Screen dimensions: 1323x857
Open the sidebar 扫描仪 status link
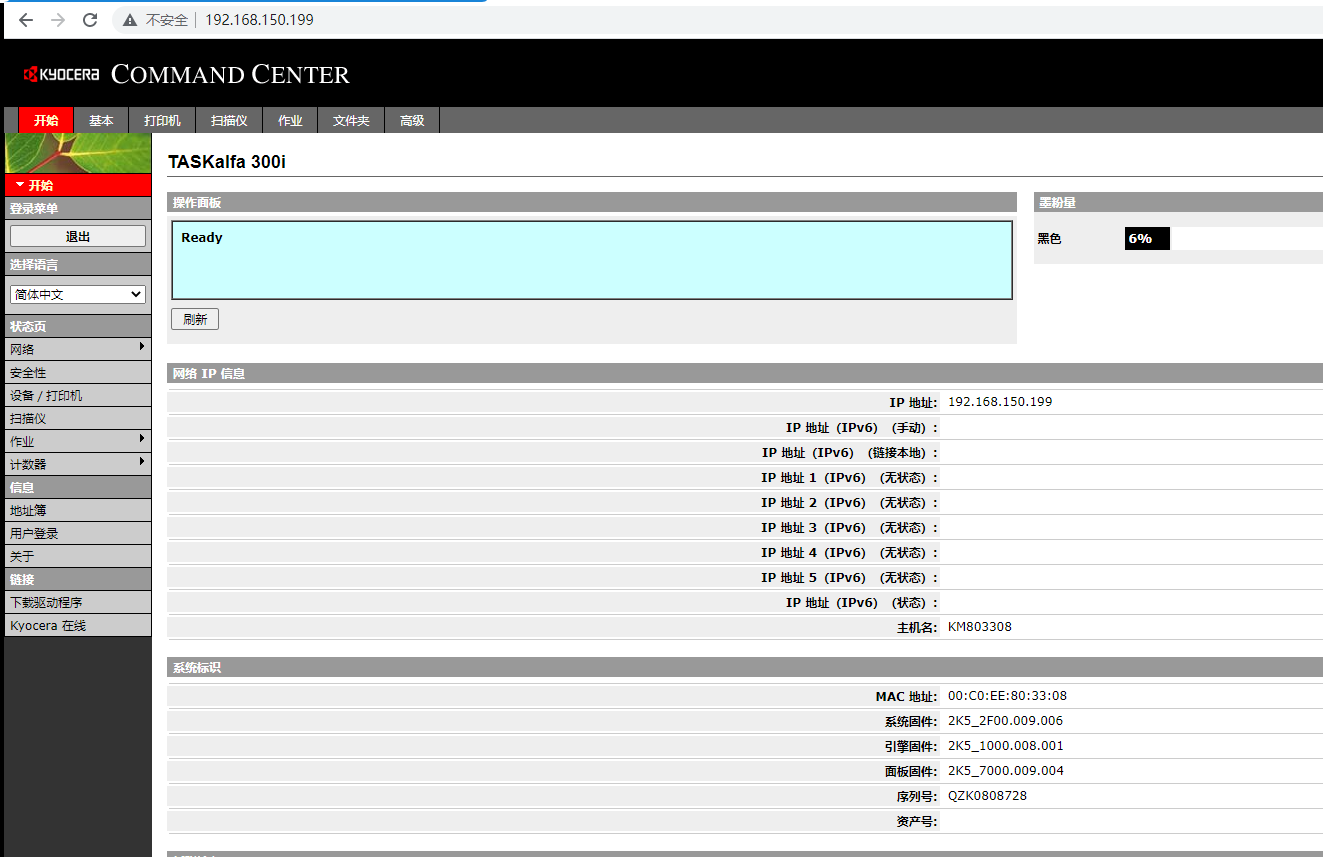point(78,418)
